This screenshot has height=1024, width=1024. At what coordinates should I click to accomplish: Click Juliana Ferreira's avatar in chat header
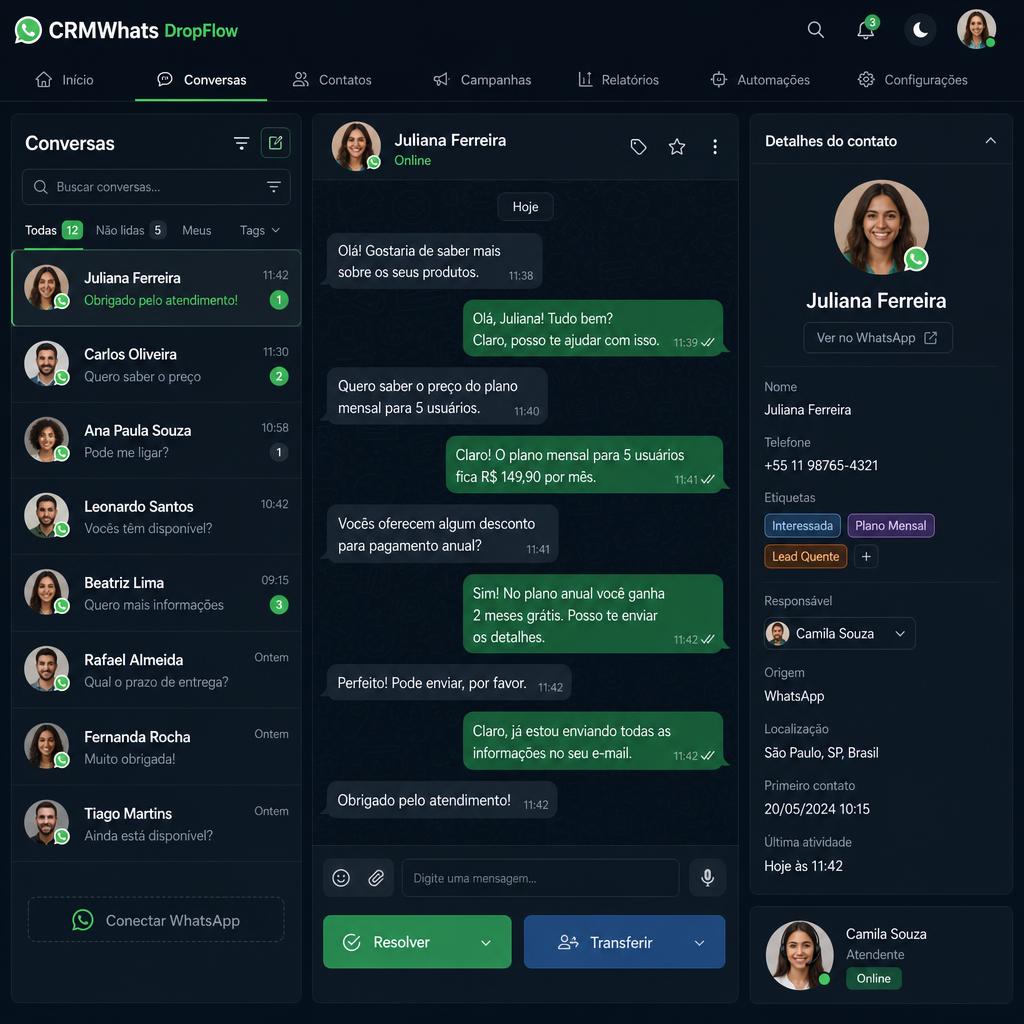click(356, 146)
